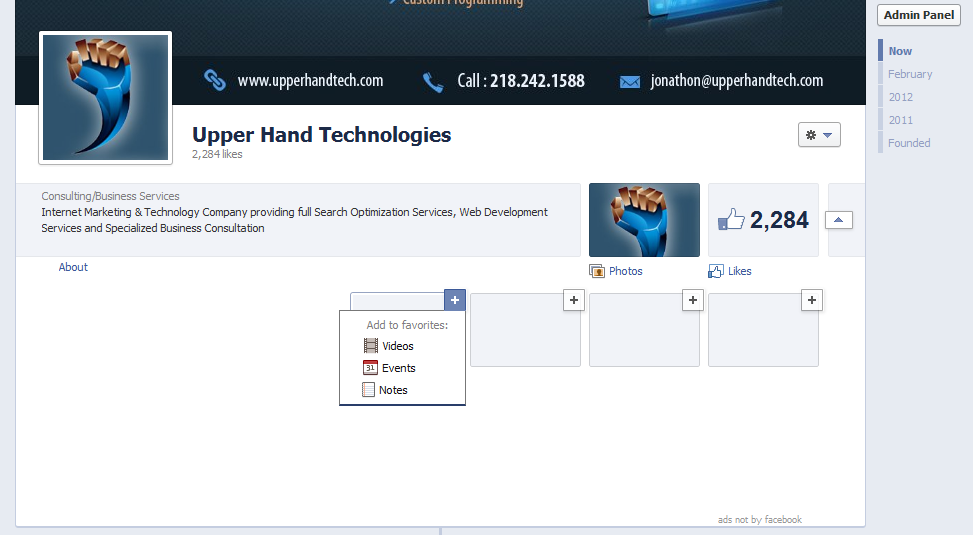Jump to Now in the timeline
Screen dimensions: 973x535
tap(900, 51)
